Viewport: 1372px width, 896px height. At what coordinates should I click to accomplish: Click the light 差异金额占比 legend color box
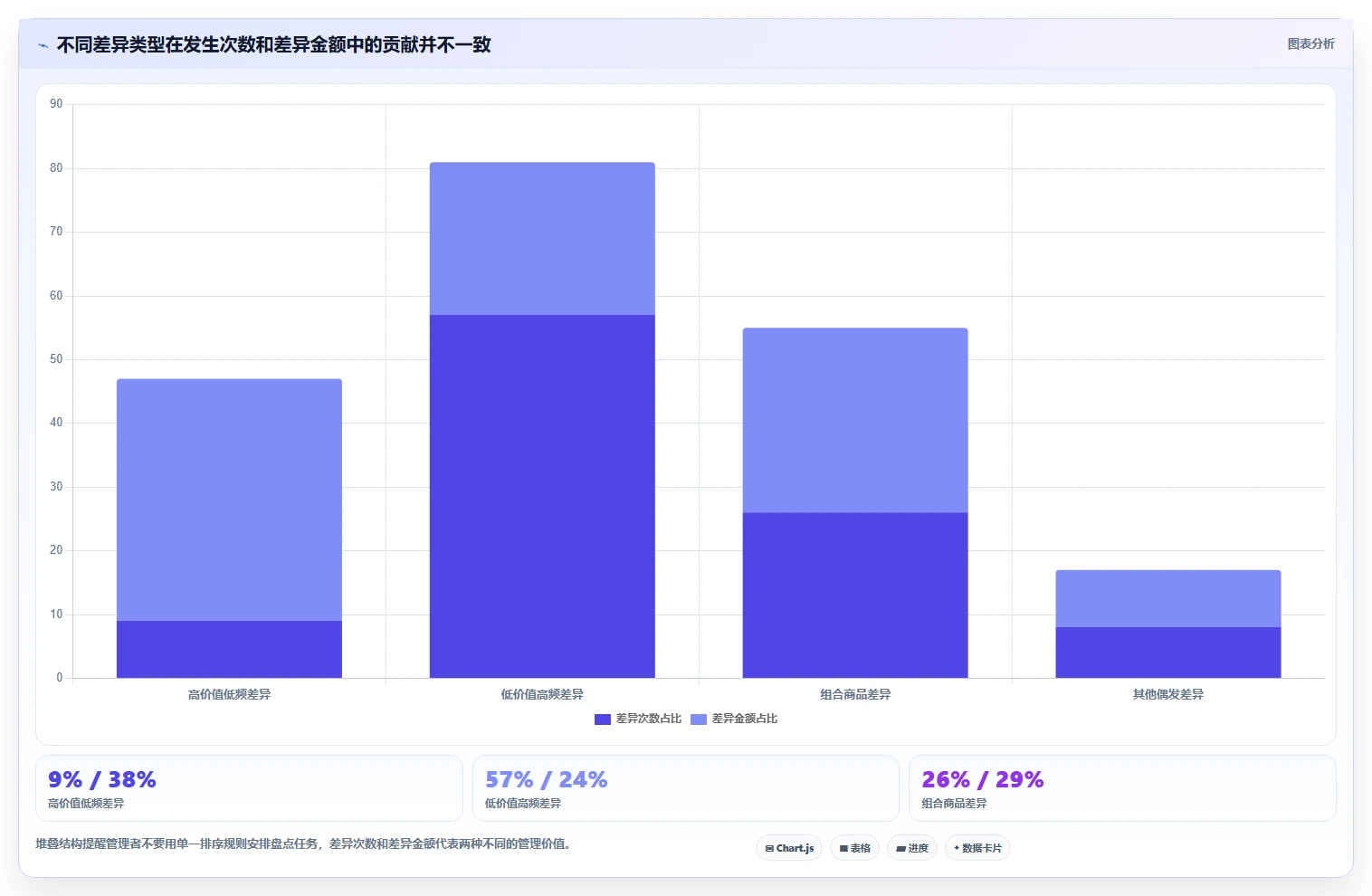click(699, 719)
